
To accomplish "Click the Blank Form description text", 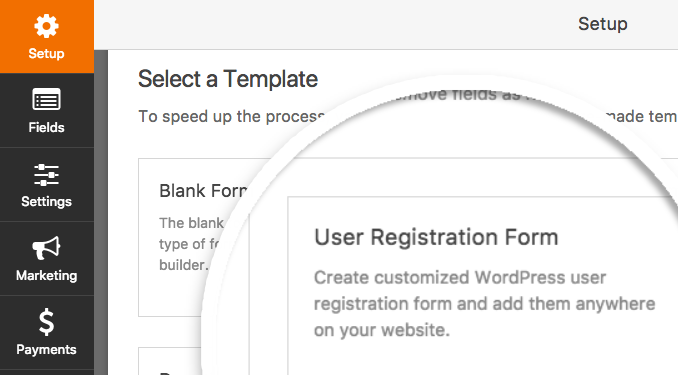I will 190,244.
